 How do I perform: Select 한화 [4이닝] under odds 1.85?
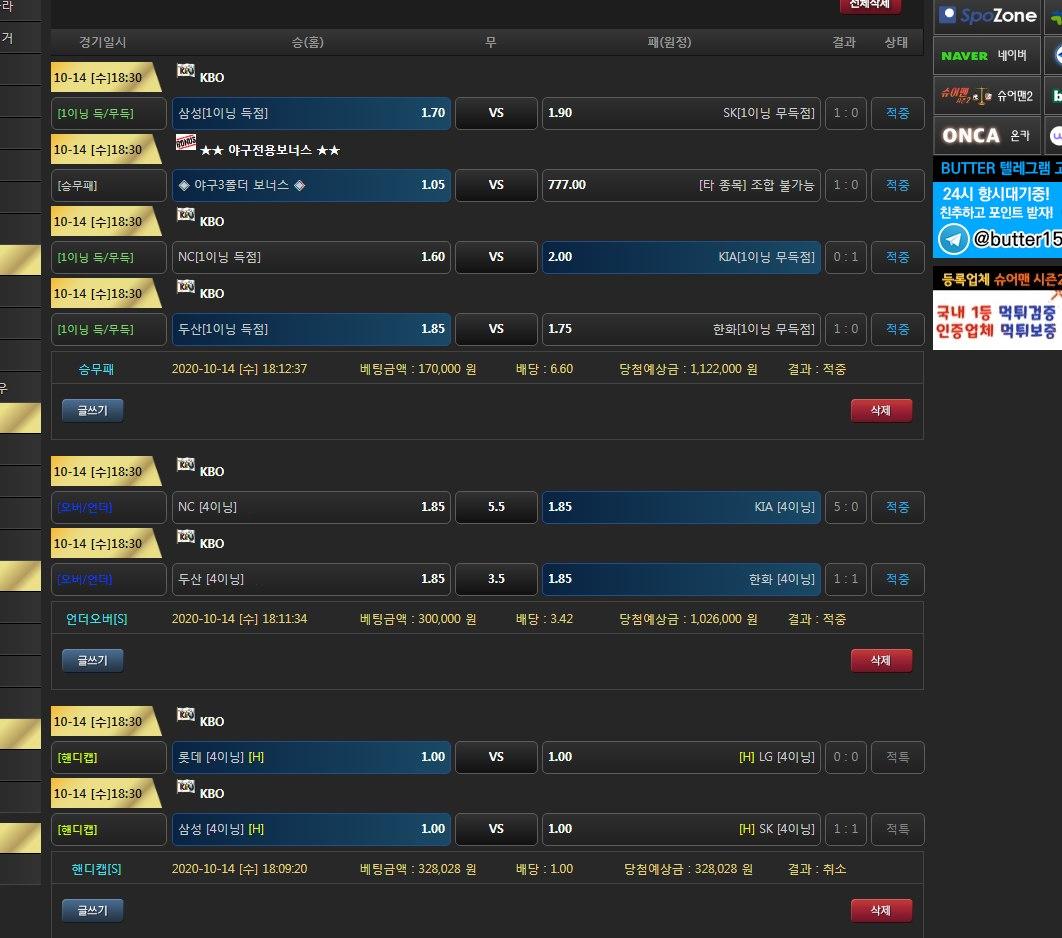(680, 579)
